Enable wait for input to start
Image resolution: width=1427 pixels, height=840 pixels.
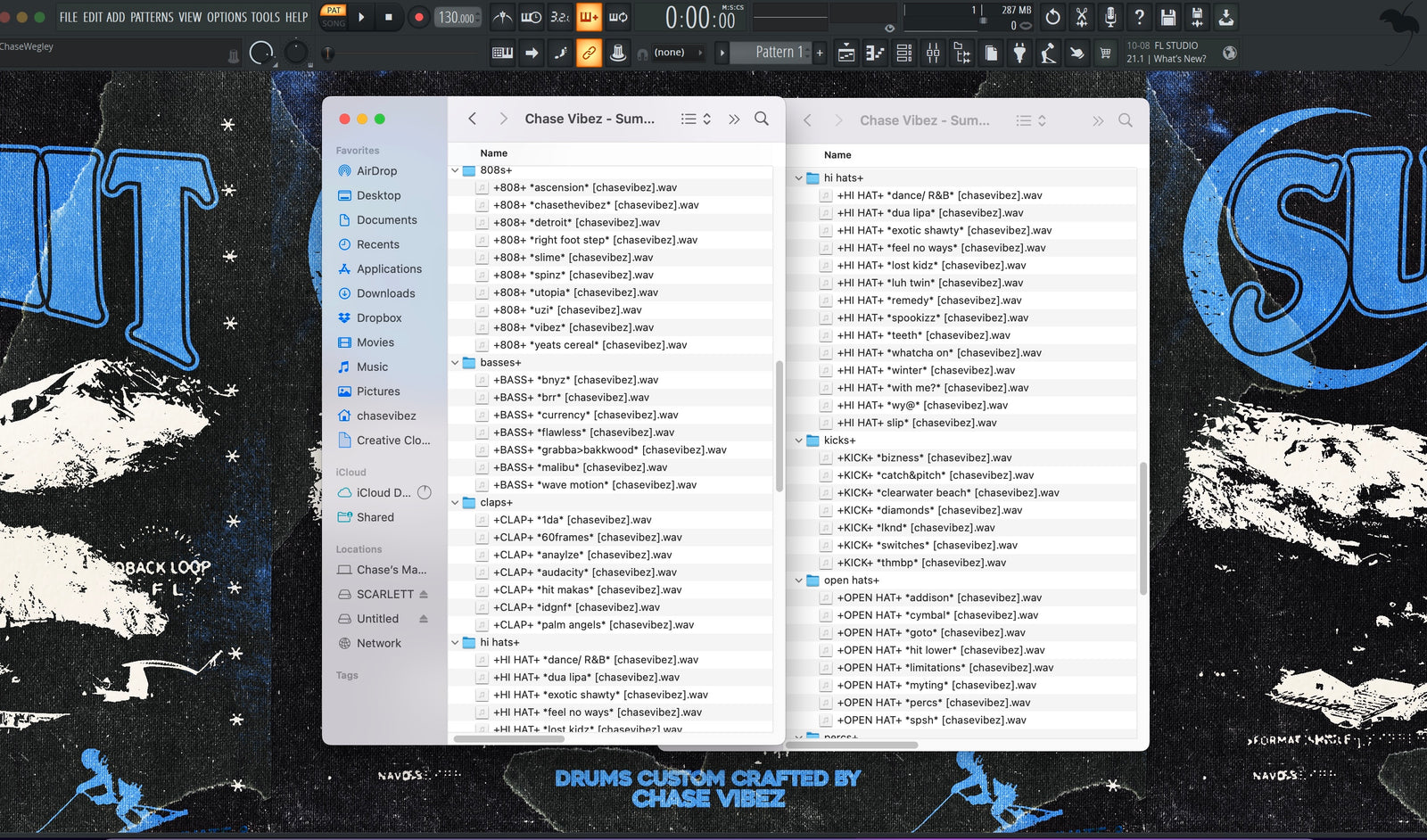tap(532, 17)
